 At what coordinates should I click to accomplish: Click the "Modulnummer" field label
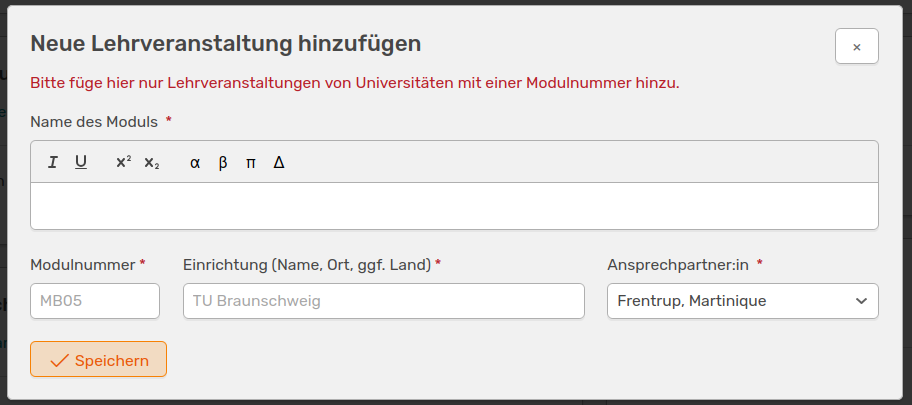tap(82, 265)
